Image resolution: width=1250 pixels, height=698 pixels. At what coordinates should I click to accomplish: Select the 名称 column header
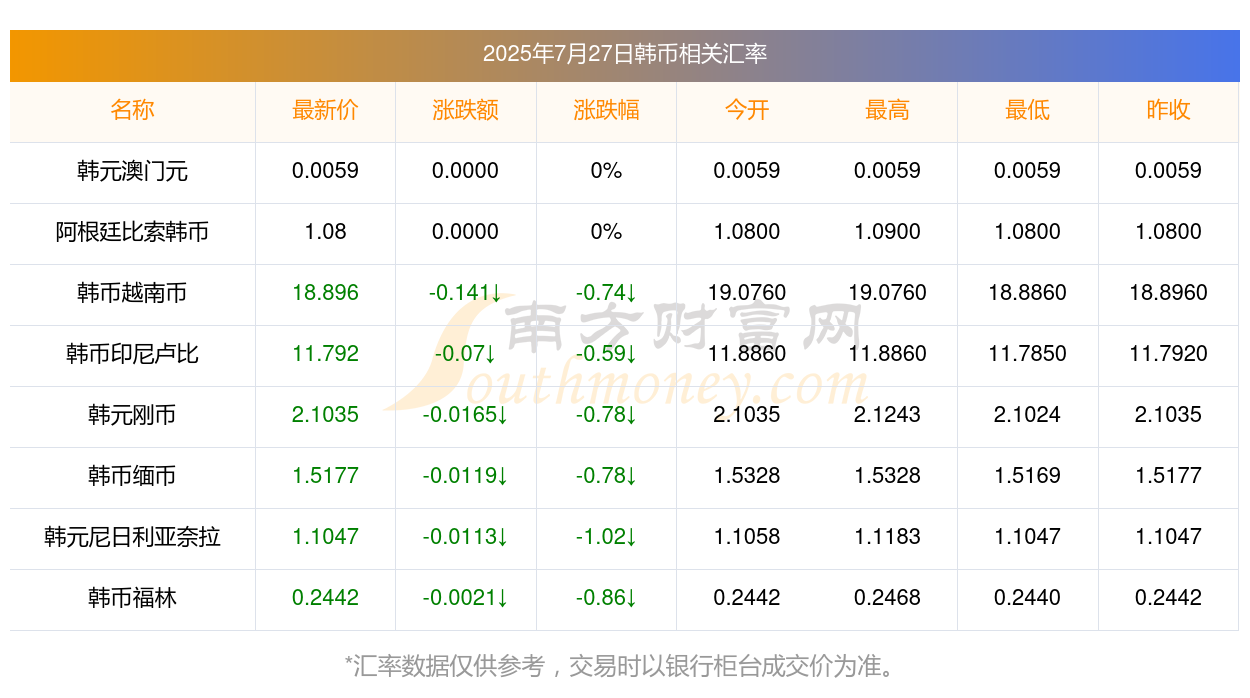tap(132, 110)
